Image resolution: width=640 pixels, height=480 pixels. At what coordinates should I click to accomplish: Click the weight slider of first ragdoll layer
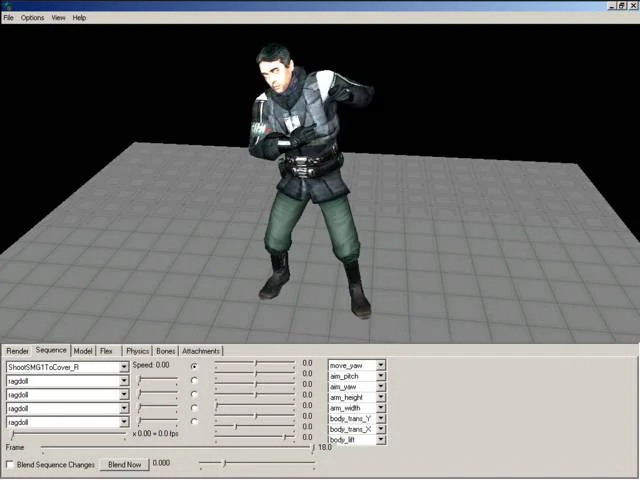pyautogui.click(x=158, y=380)
